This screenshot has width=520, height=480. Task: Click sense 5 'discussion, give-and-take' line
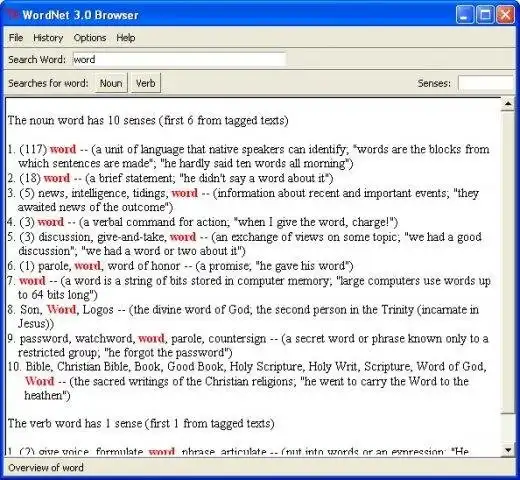tap(244, 244)
